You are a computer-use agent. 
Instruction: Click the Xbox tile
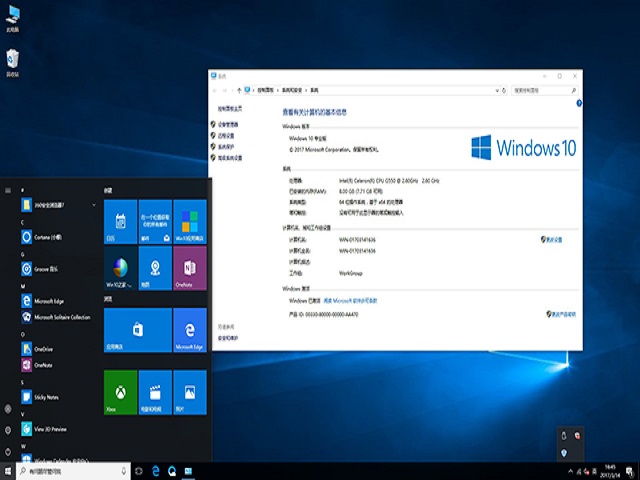[x=120, y=392]
